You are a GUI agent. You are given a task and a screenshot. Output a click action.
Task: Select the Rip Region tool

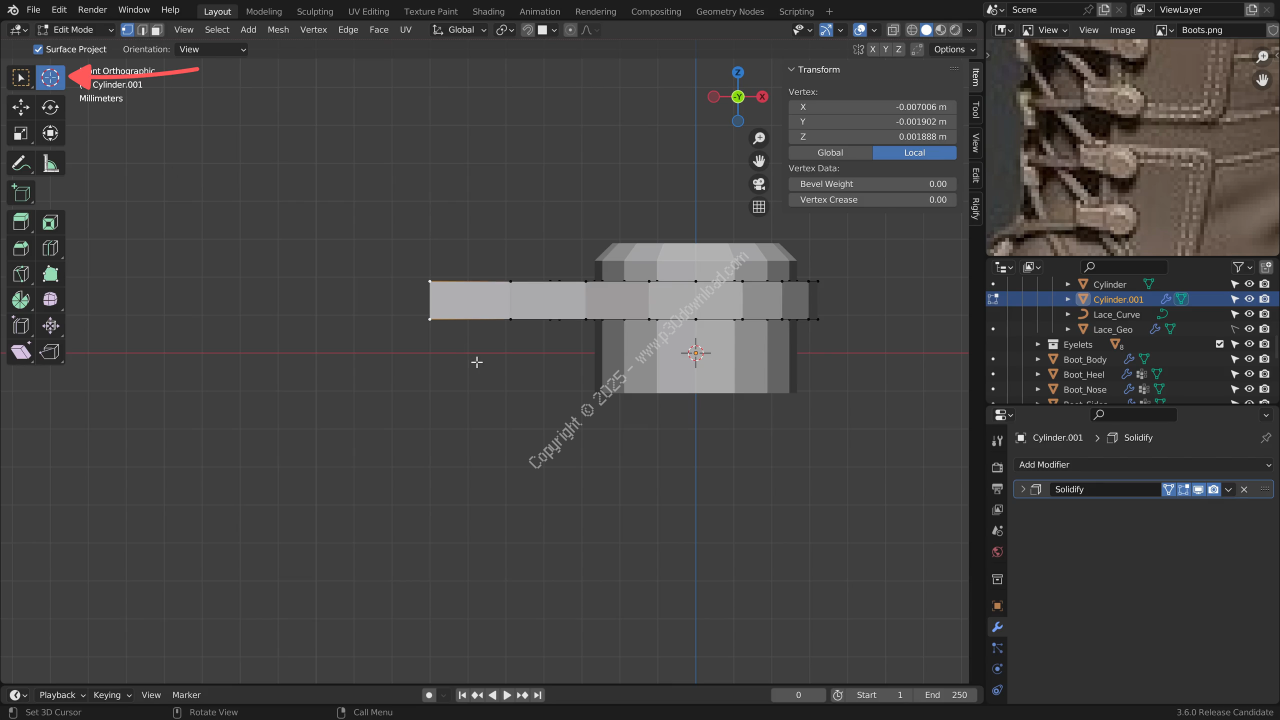point(50,352)
